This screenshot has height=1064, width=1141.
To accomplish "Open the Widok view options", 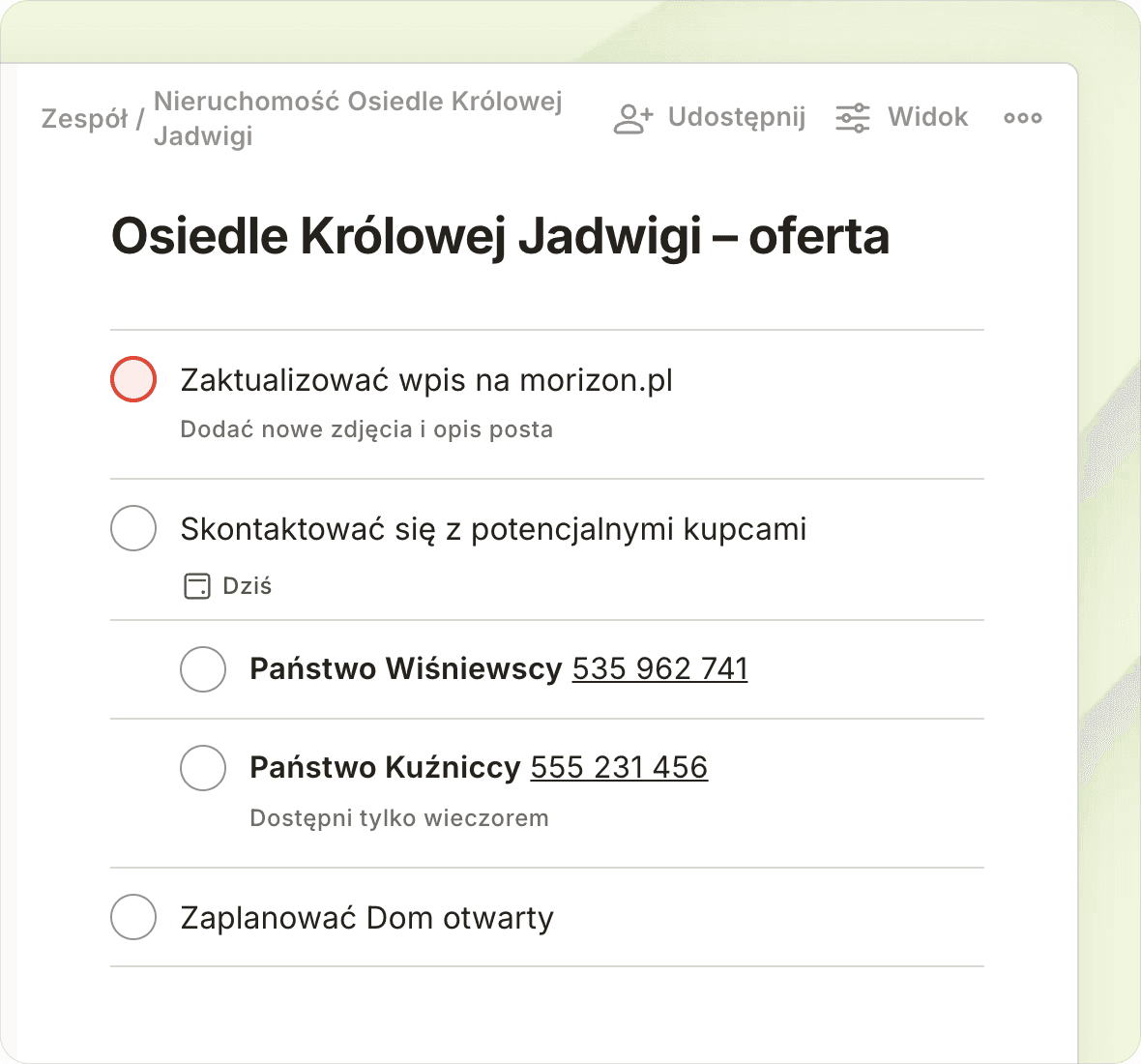I will [927, 117].
